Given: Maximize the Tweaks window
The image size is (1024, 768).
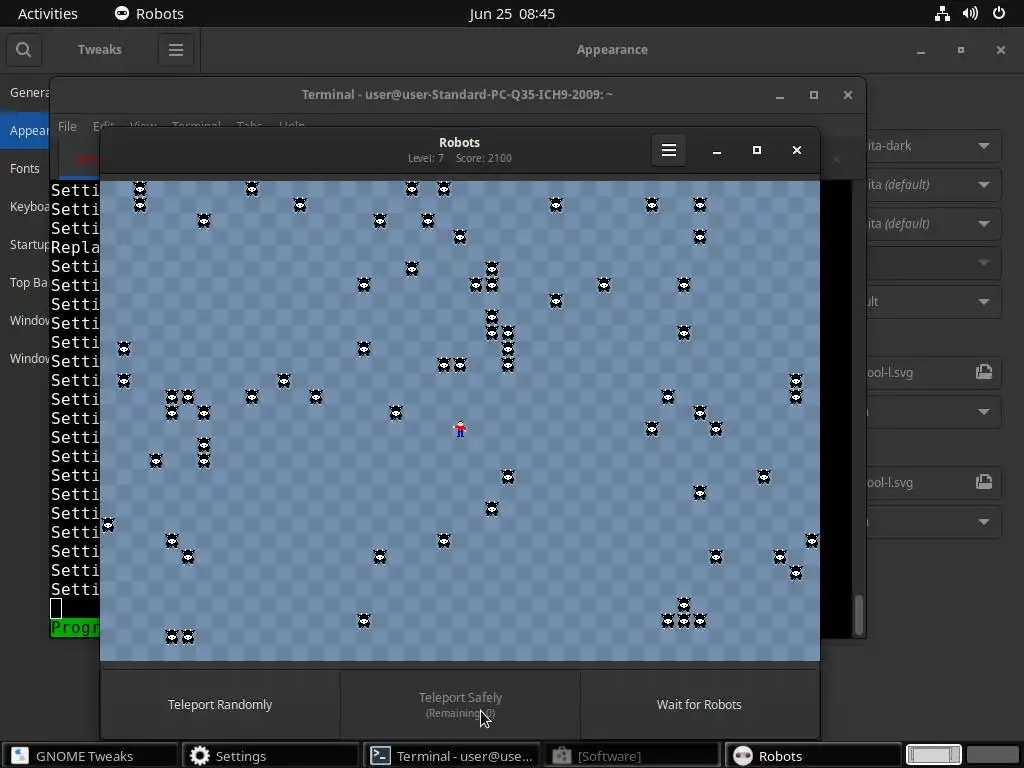Looking at the screenshot, I should [x=961, y=50].
